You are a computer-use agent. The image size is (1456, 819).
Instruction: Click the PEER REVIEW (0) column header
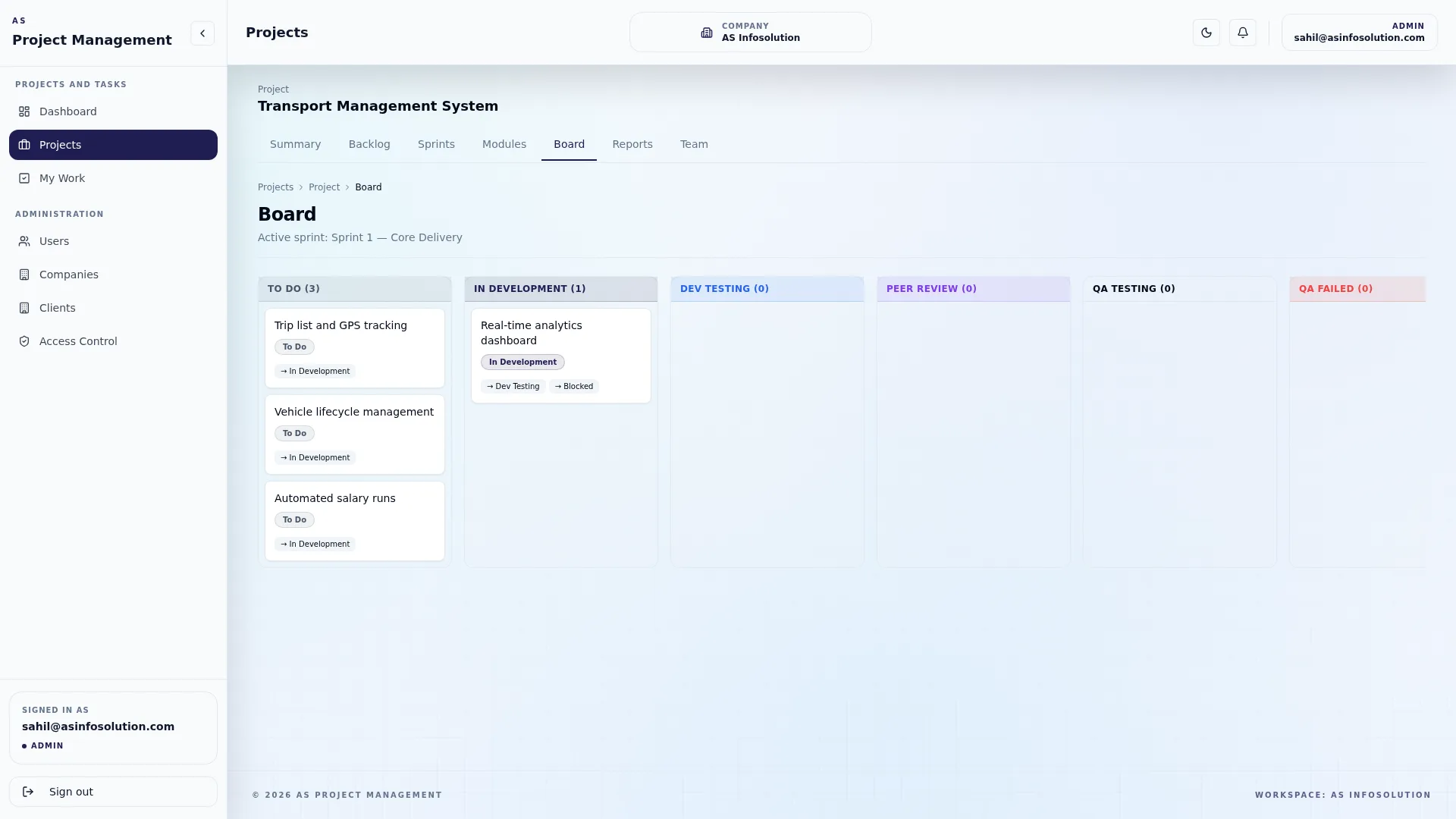(x=974, y=289)
